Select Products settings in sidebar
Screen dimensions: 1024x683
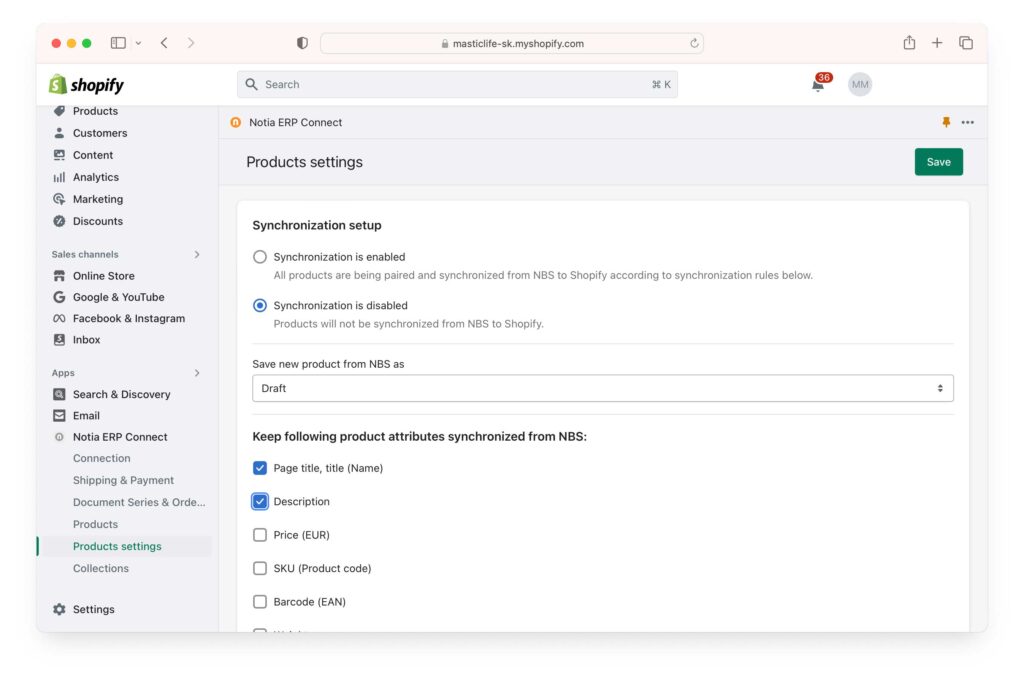(117, 547)
